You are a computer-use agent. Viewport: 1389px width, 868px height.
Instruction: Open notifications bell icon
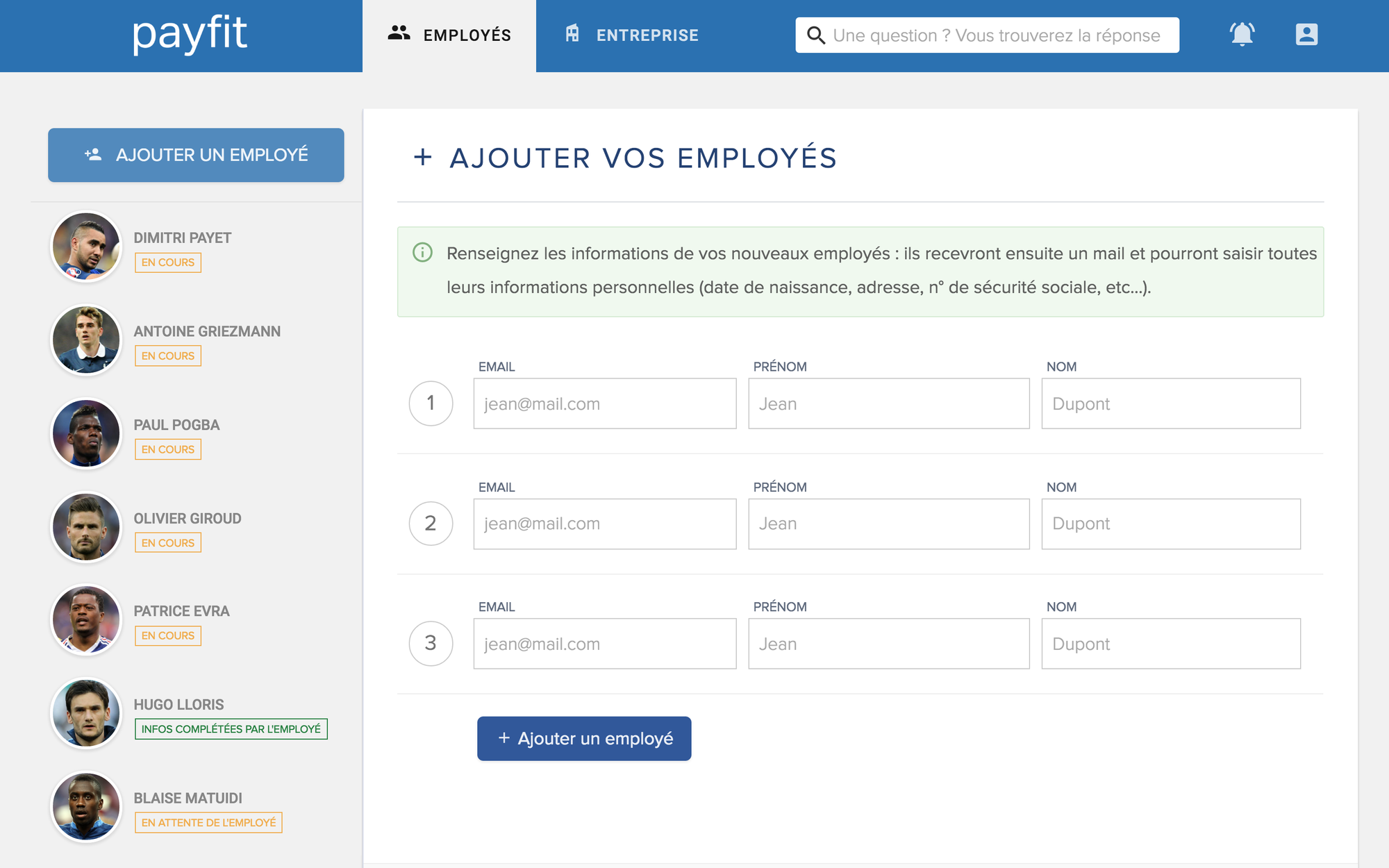1242,34
